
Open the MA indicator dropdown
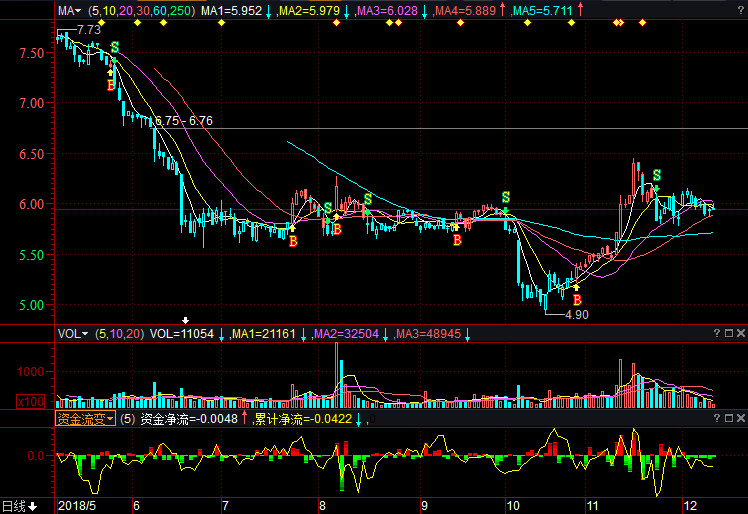69,10
